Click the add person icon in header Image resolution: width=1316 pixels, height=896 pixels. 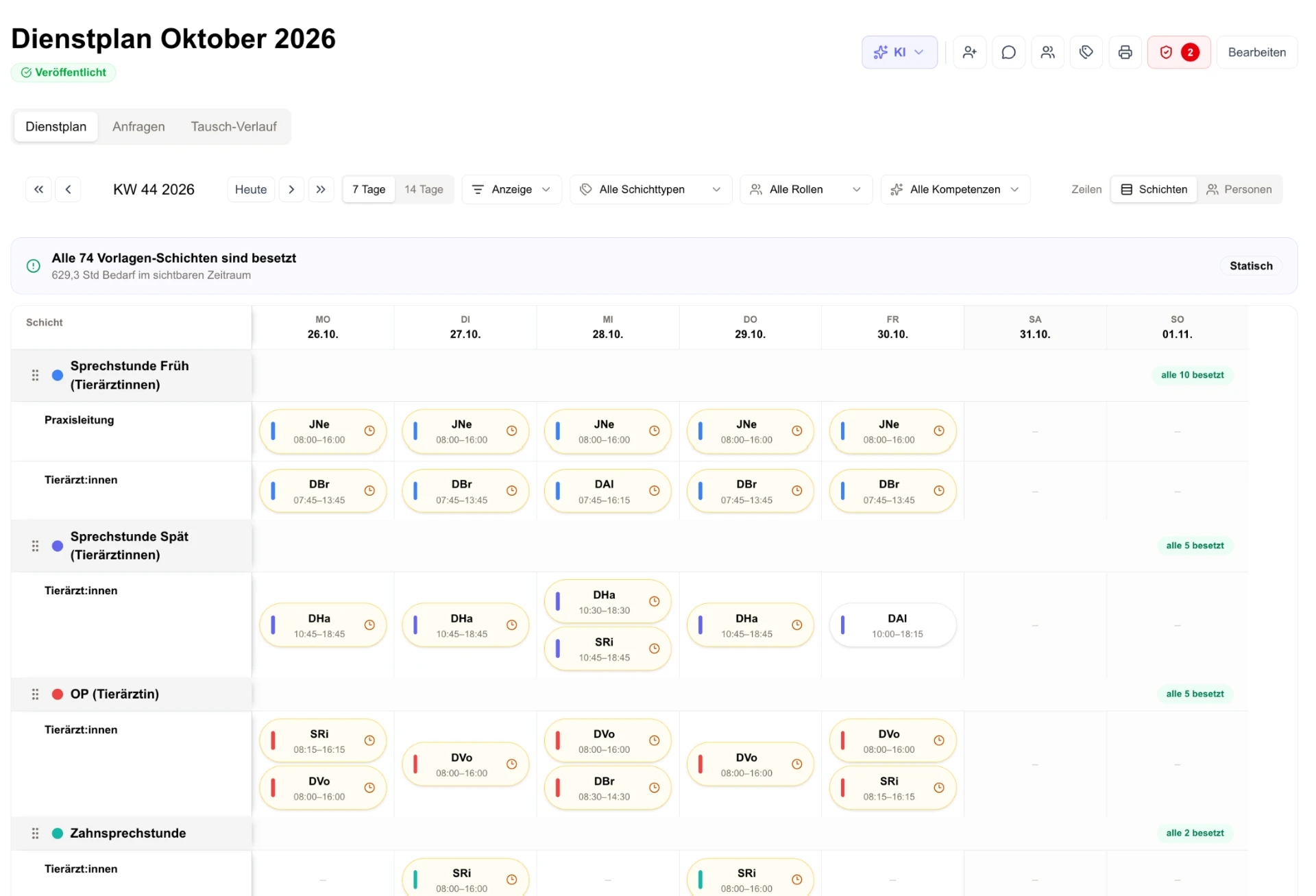(969, 52)
